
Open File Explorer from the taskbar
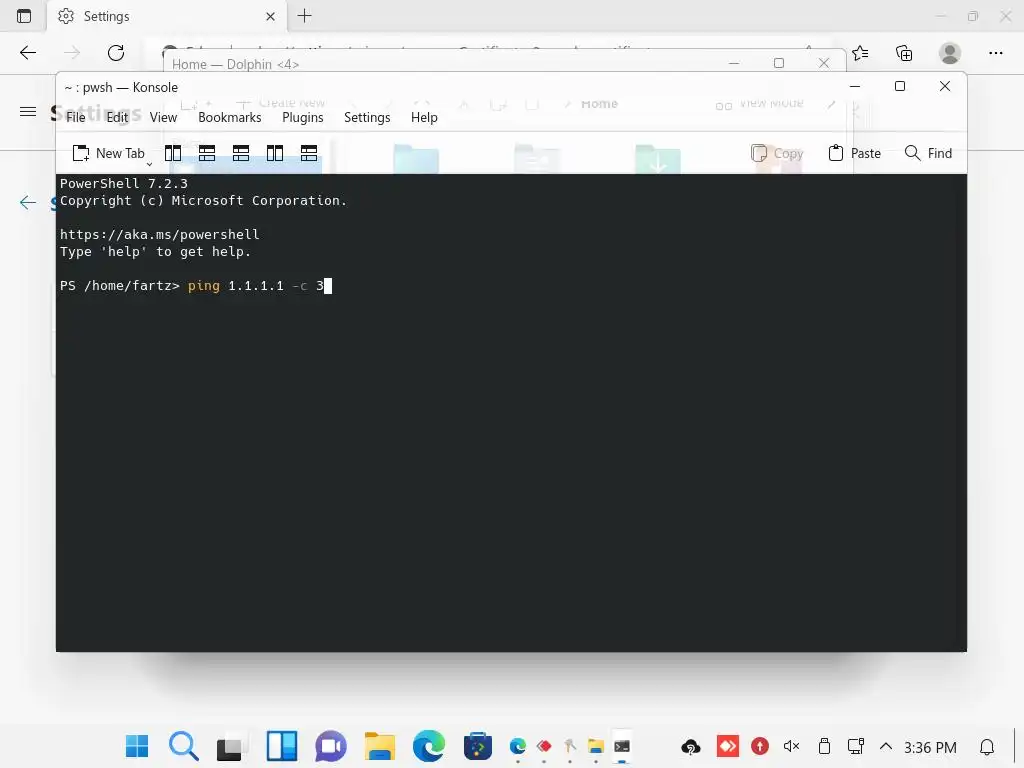coord(380,746)
